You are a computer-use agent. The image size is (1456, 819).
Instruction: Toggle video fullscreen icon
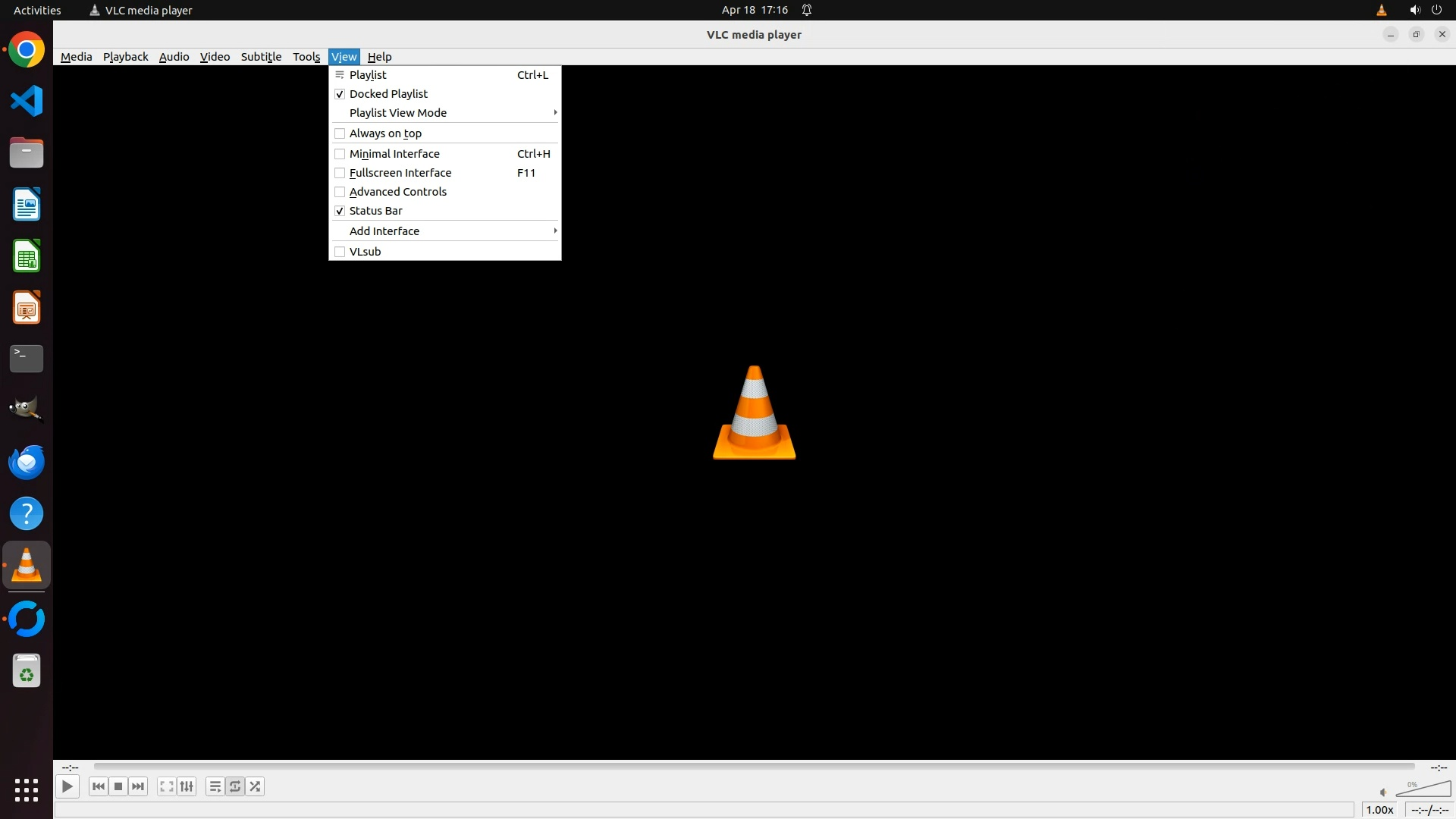click(166, 786)
